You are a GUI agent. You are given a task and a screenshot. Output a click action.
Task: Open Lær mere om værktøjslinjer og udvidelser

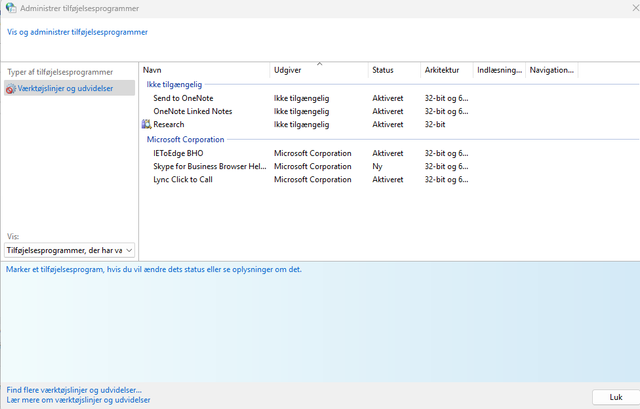coord(78,400)
